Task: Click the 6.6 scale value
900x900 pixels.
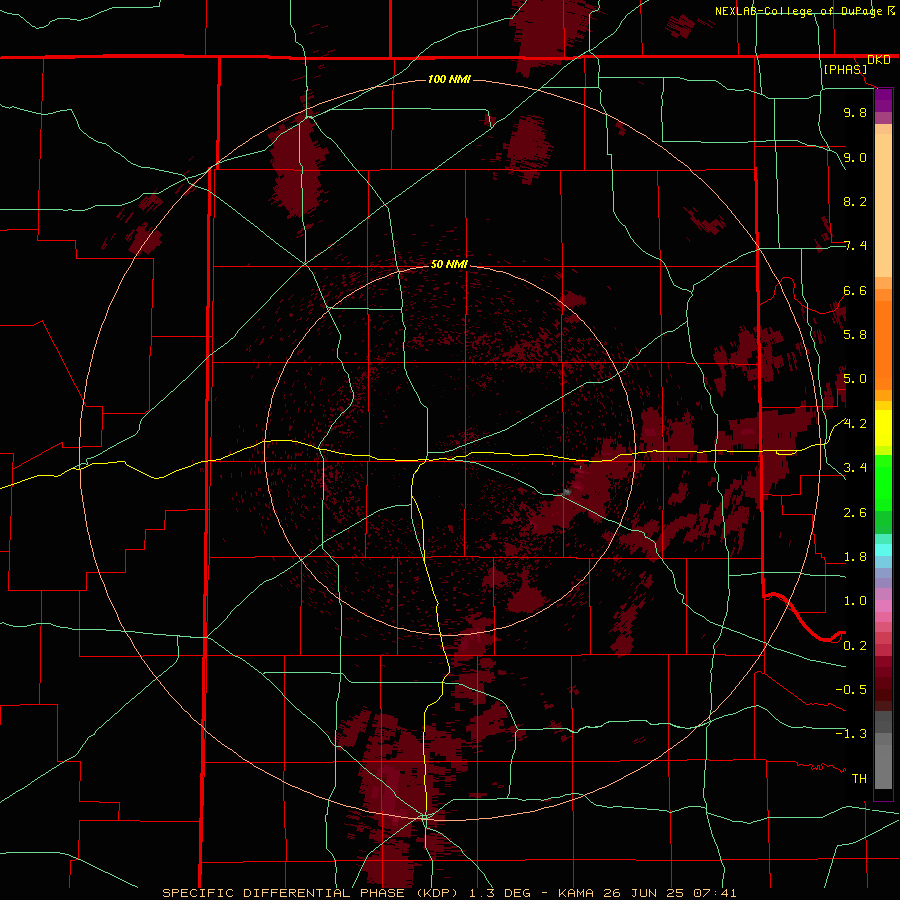Action: tap(855, 290)
